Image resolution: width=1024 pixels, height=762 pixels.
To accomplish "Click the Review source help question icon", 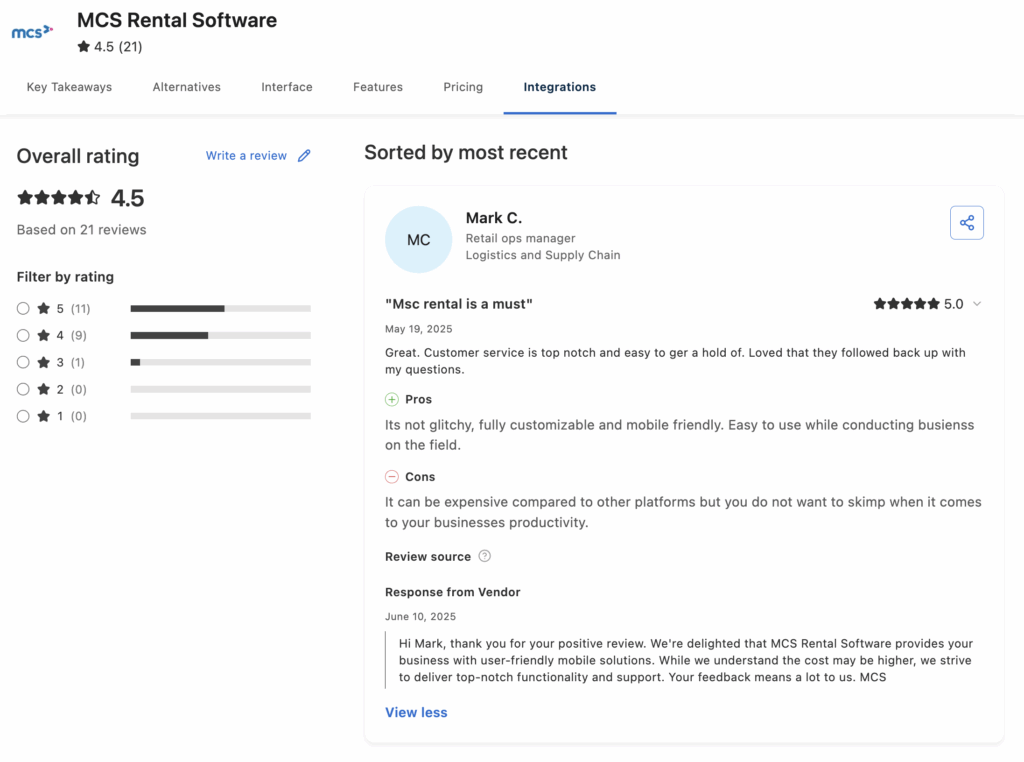I will pyautogui.click(x=485, y=556).
